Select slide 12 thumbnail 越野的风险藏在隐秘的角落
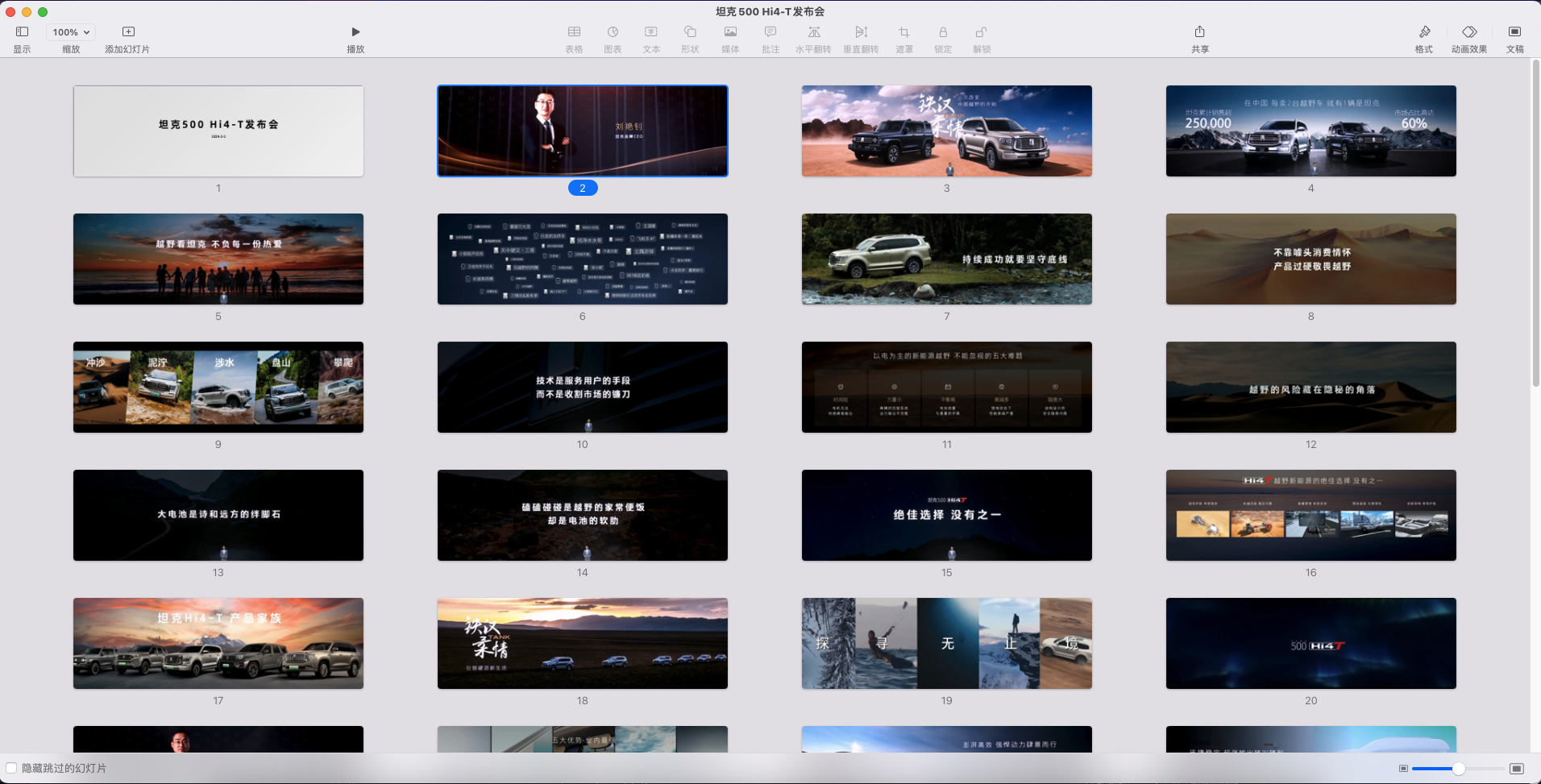The width and height of the screenshot is (1541, 784). click(x=1311, y=388)
